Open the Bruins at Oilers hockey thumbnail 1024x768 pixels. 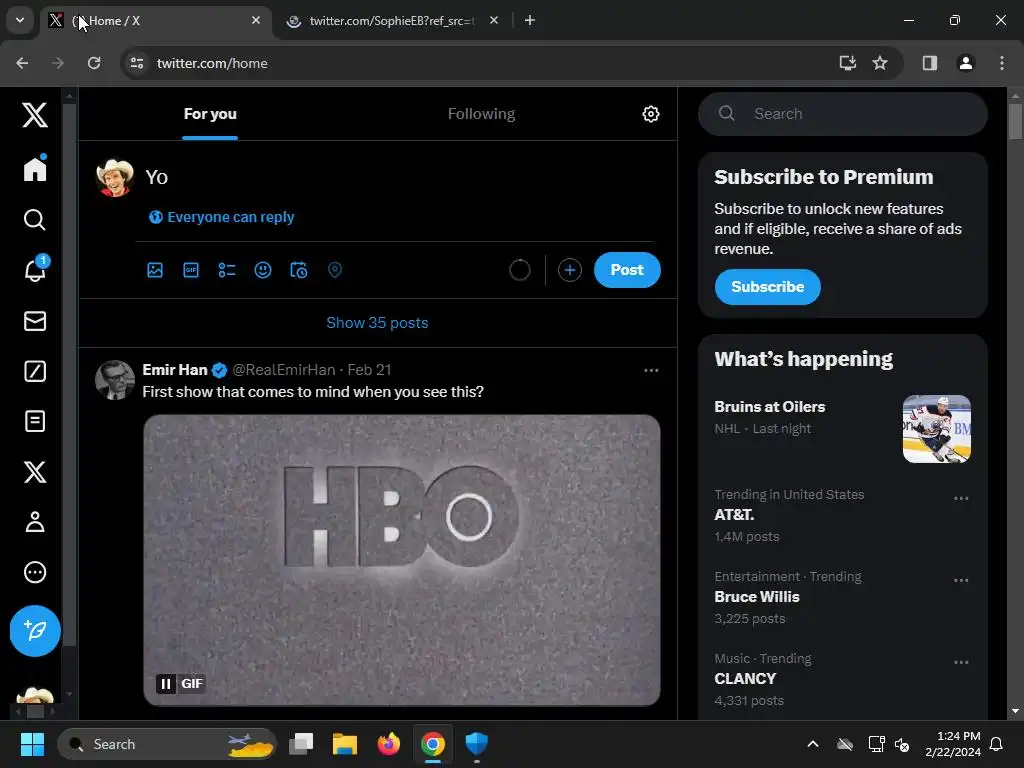936,429
